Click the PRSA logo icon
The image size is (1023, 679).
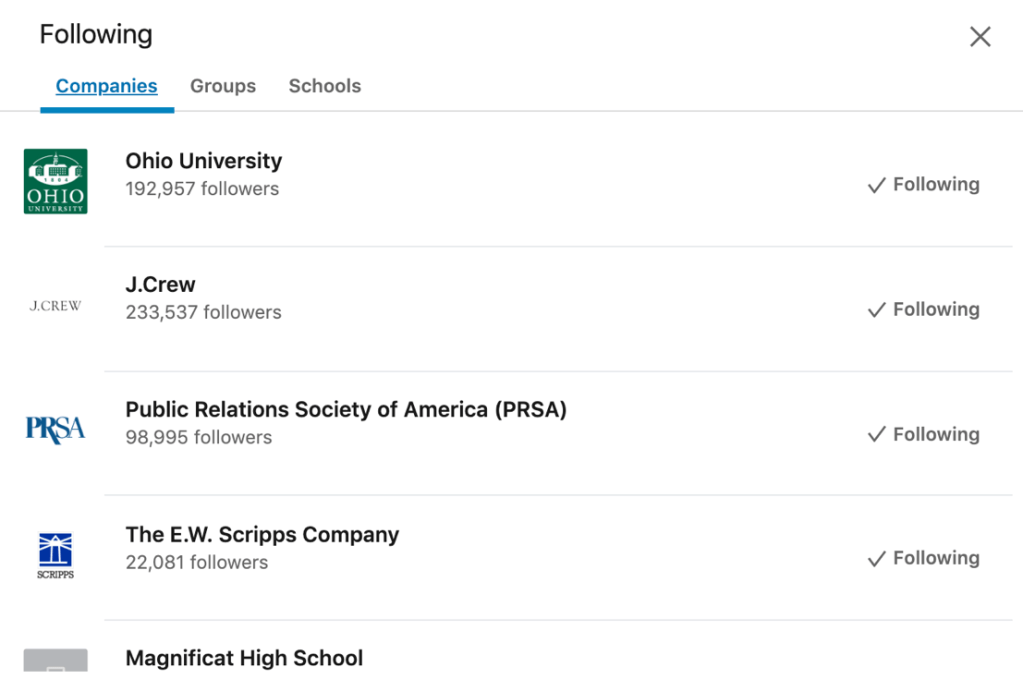click(55, 430)
